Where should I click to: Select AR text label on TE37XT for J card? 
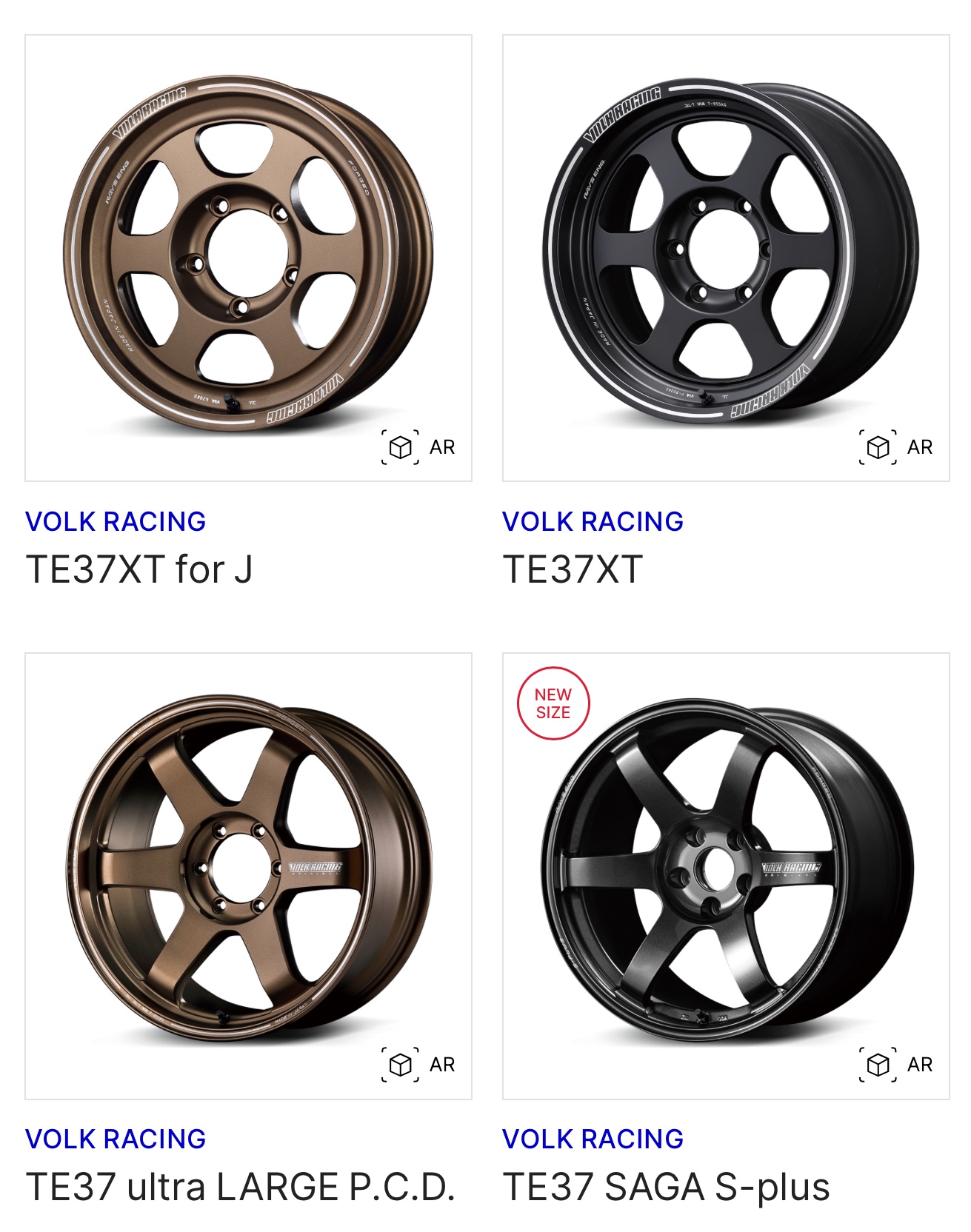tap(442, 447)
